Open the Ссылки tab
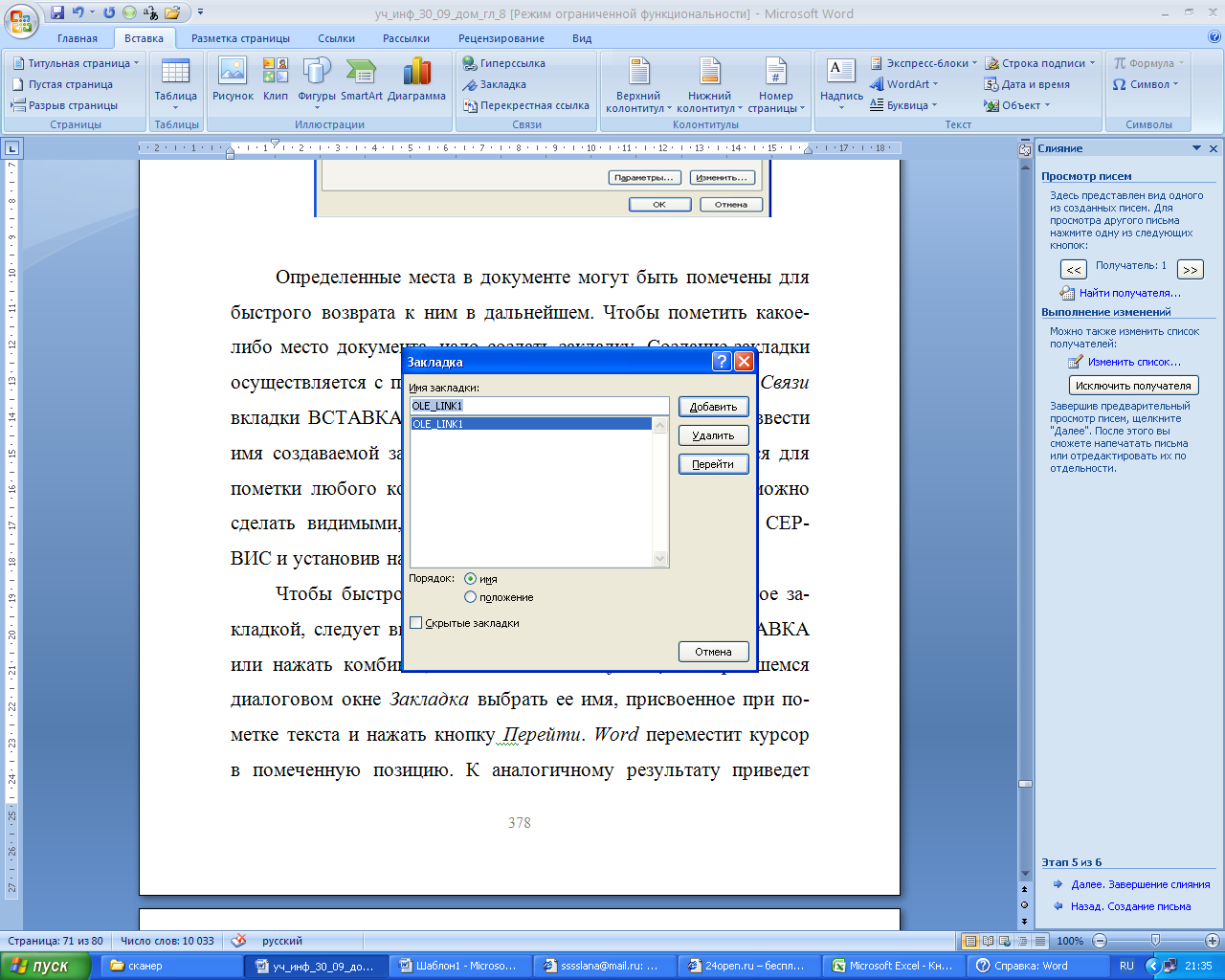This screenshot has width=1225, height=980. tap(336, 38)
